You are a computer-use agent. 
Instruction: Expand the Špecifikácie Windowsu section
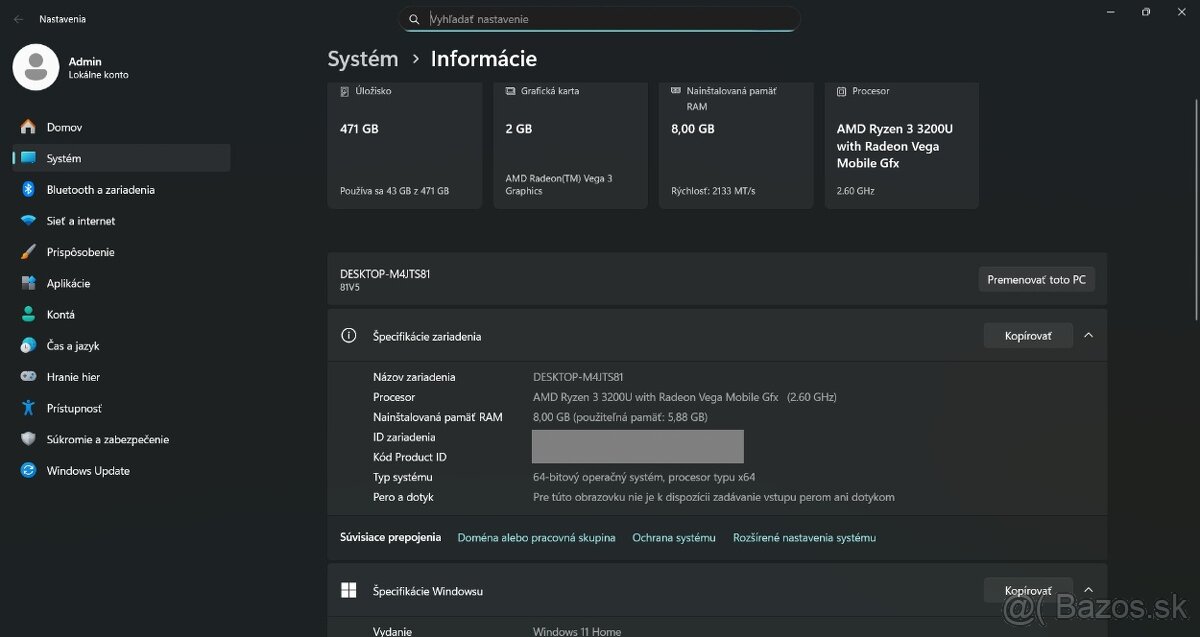click(1088, 589)
